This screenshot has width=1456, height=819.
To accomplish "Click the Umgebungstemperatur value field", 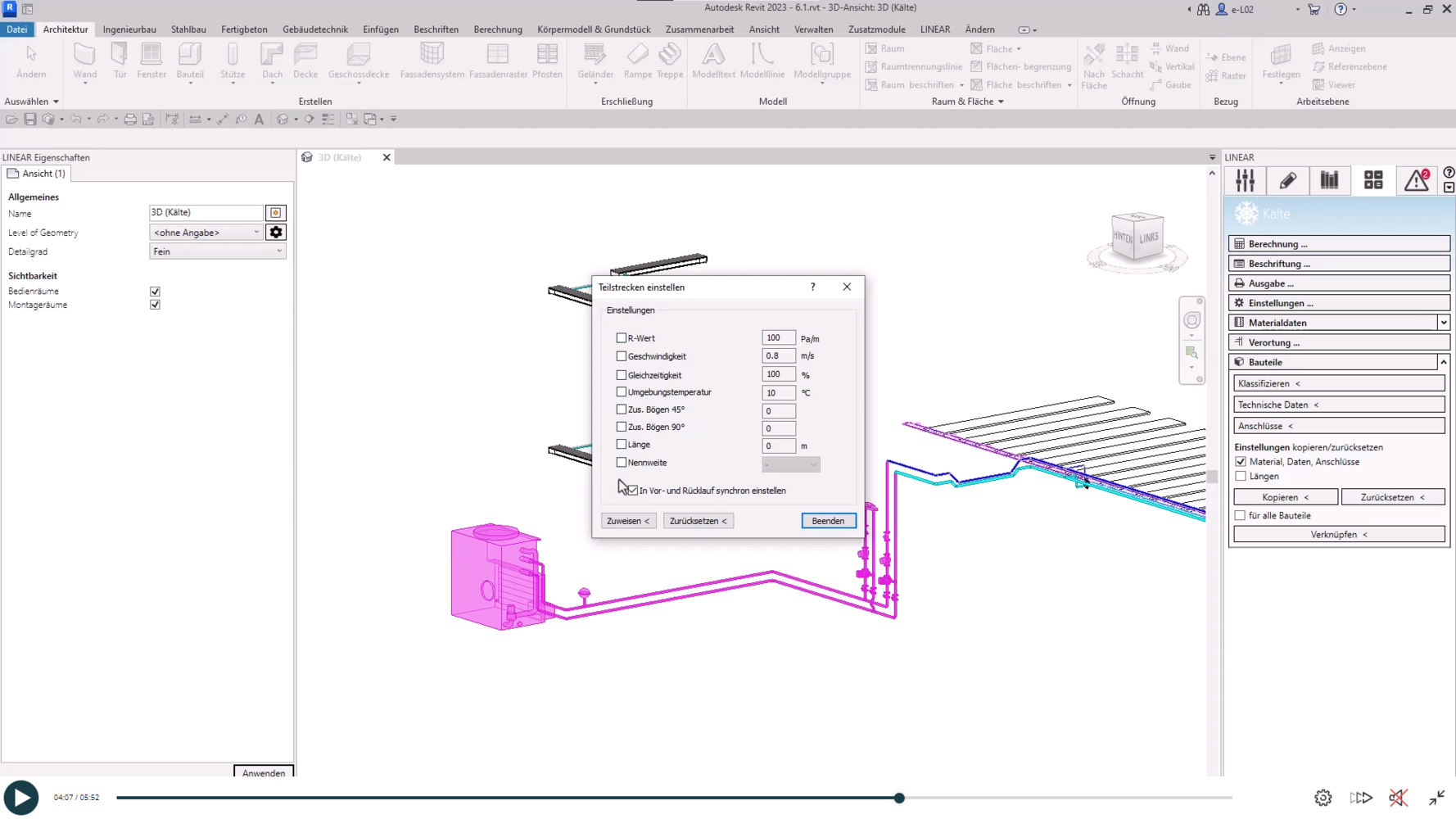I will coord(778,393).
